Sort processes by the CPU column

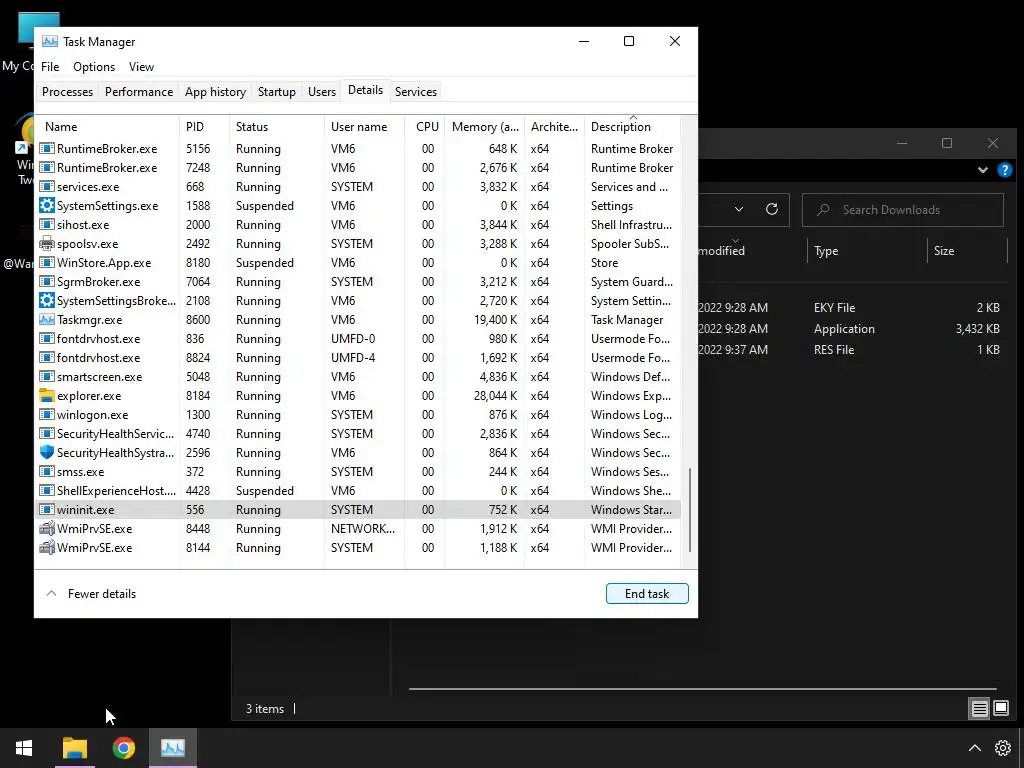(426, 127)
